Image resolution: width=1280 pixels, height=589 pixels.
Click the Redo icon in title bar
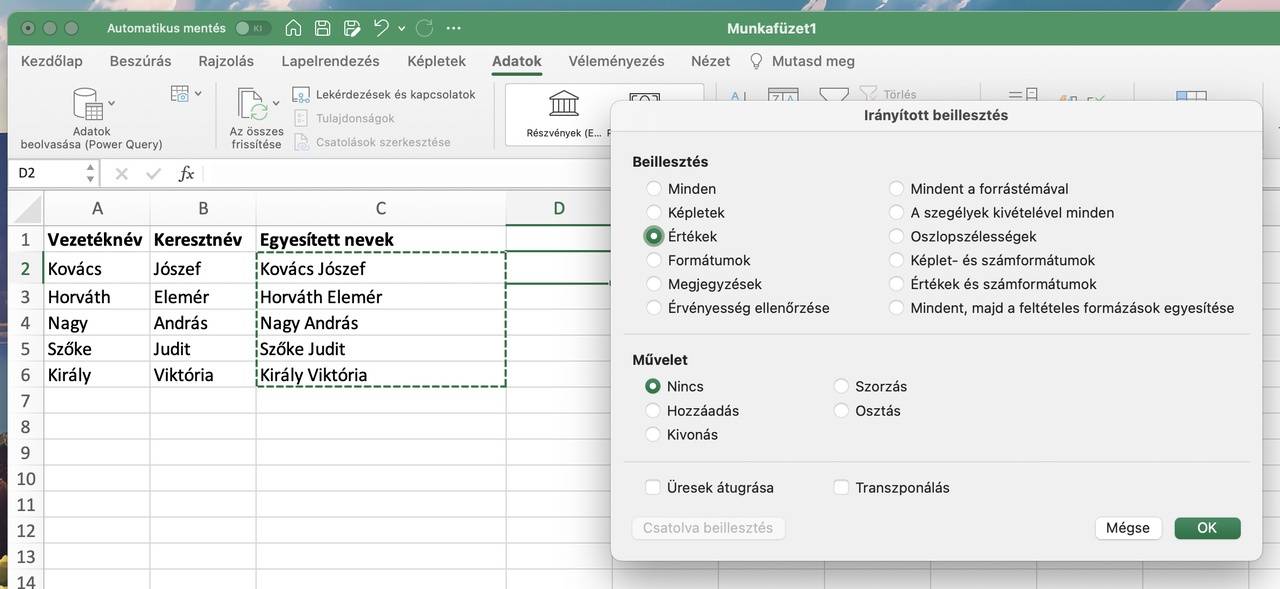tap(424, 28)
